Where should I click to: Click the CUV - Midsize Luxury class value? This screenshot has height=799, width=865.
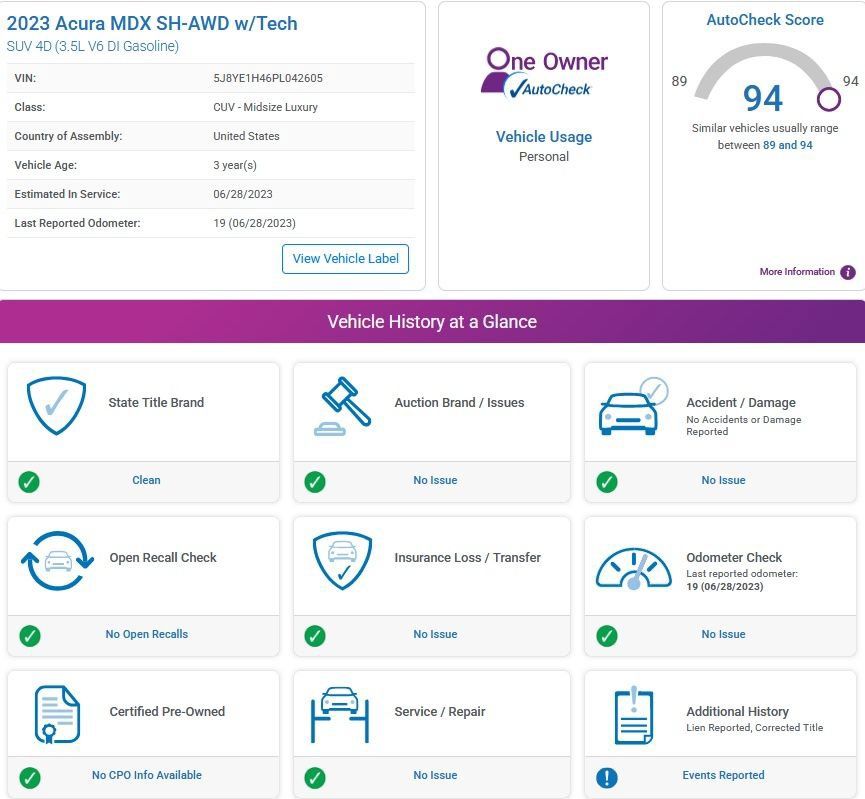[x=265, y=107]
